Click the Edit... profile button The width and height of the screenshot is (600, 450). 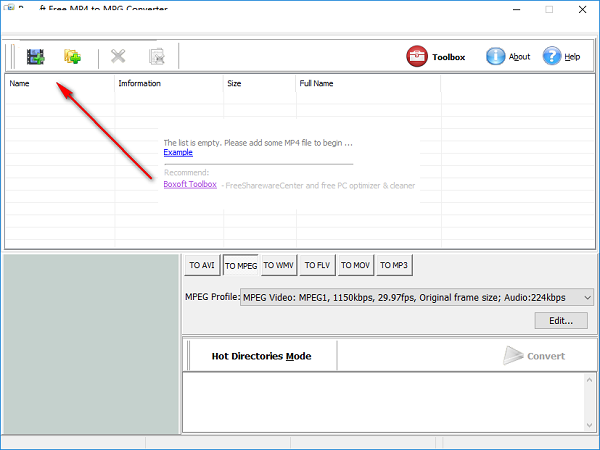[561, 321]
